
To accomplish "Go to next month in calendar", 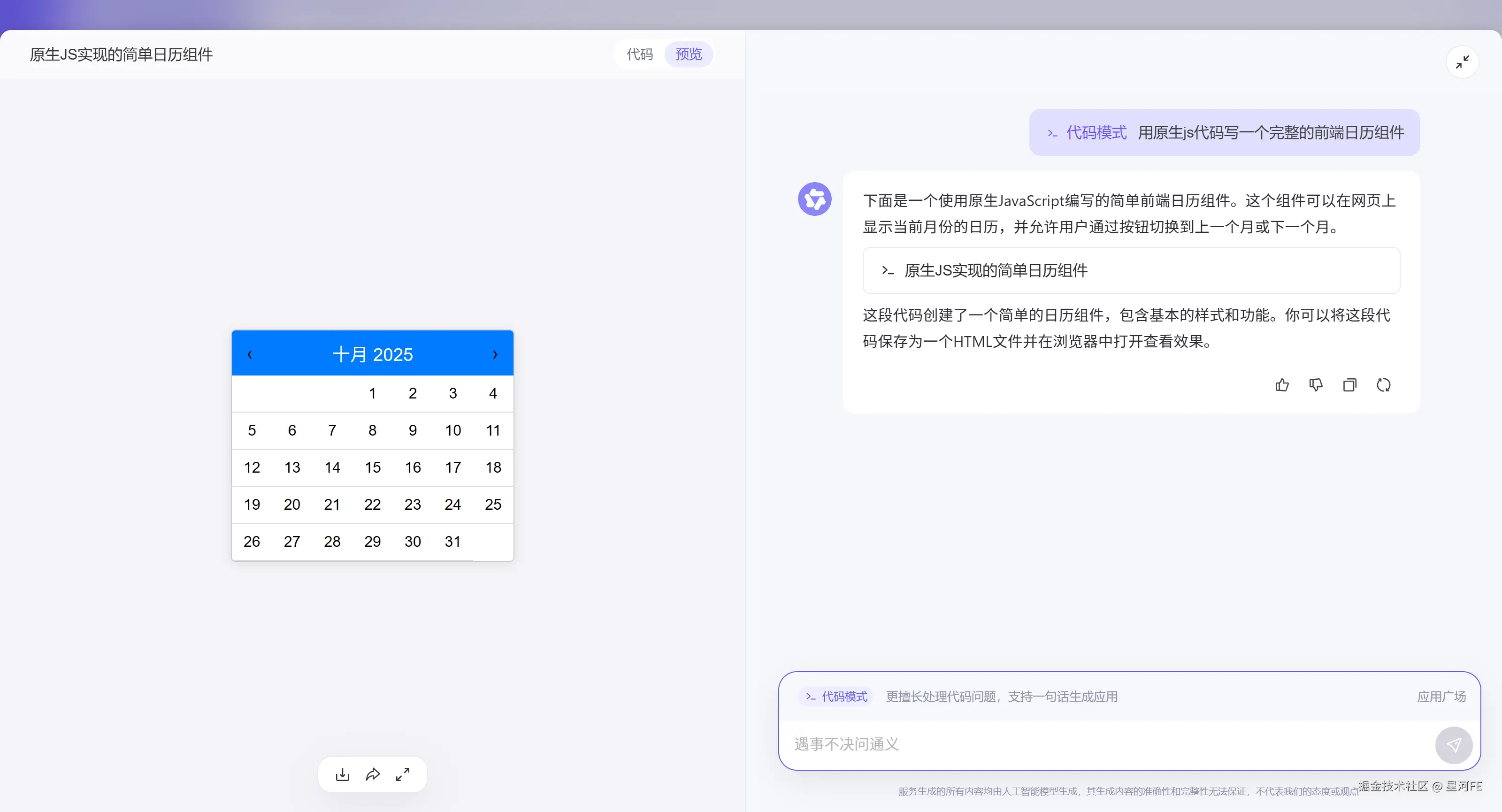I will tap(495, 354).
